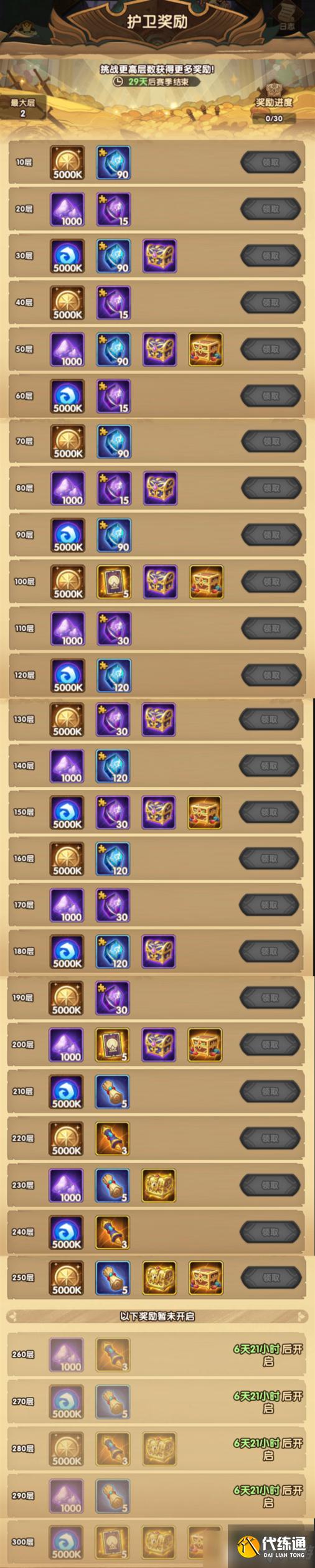The width and height of the screenshot is (315, 1568).
Task: Tap the purple shard 30 reward in 170层 row
Action: (x=113, y=906)
